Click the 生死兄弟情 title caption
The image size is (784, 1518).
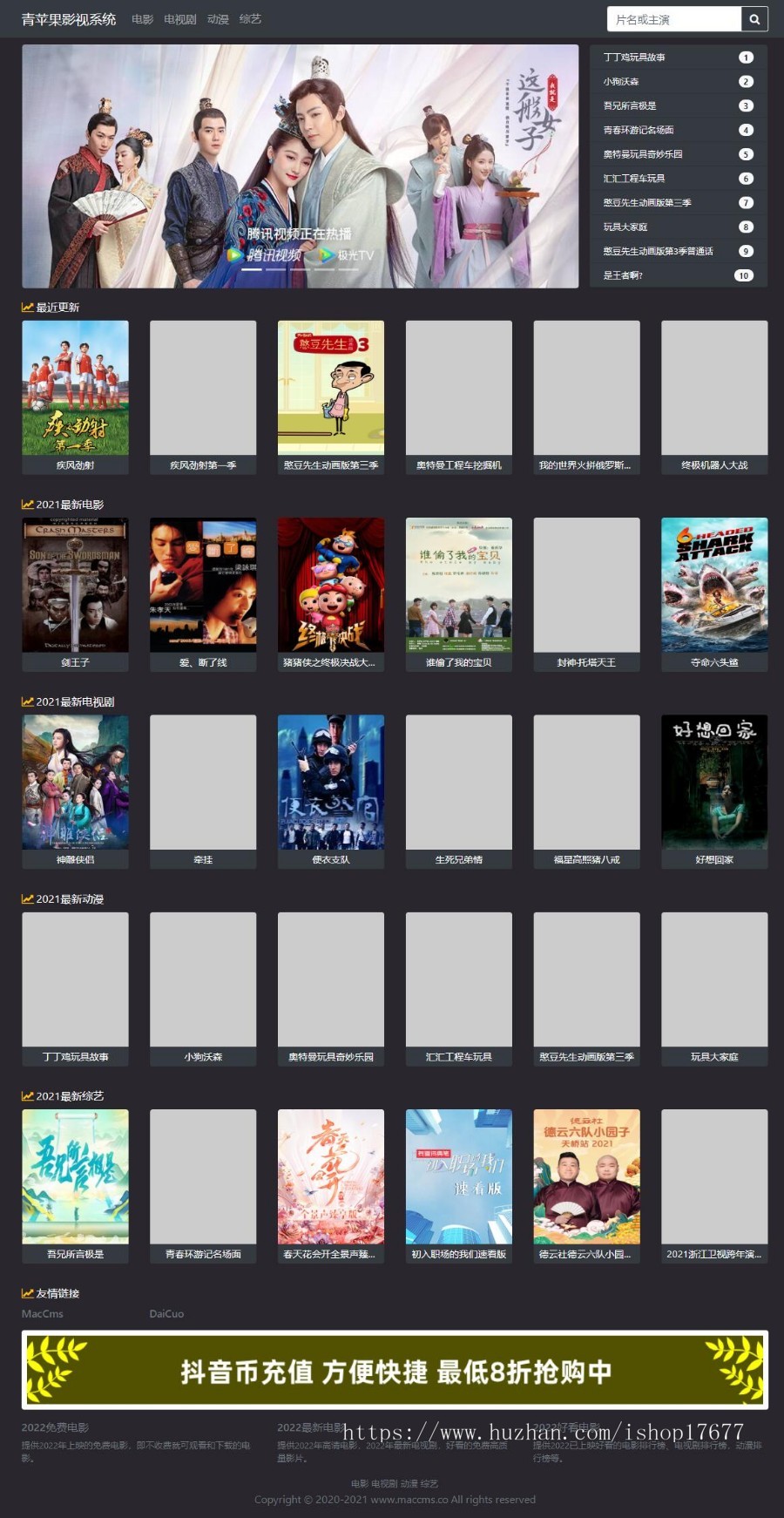click(459, 860)
